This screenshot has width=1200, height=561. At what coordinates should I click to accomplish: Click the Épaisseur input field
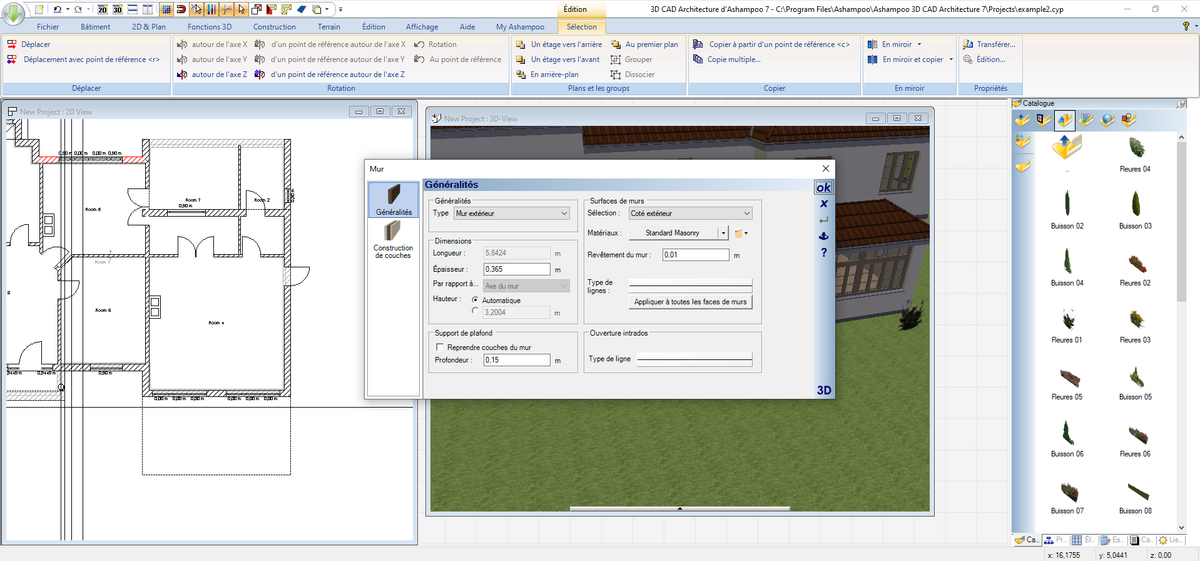(x=516, y=269)
